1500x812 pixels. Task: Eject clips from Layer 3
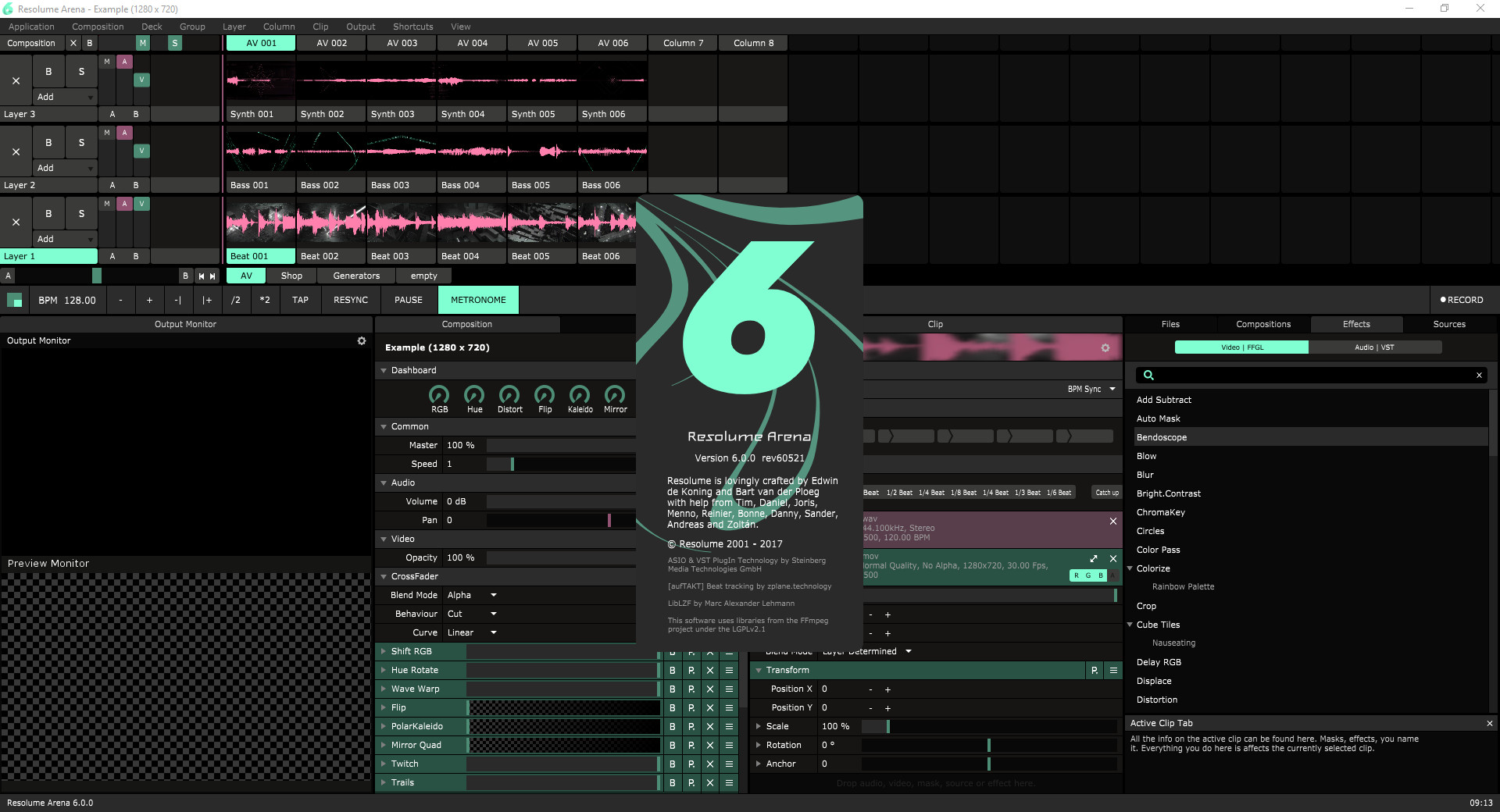[16, 80]
